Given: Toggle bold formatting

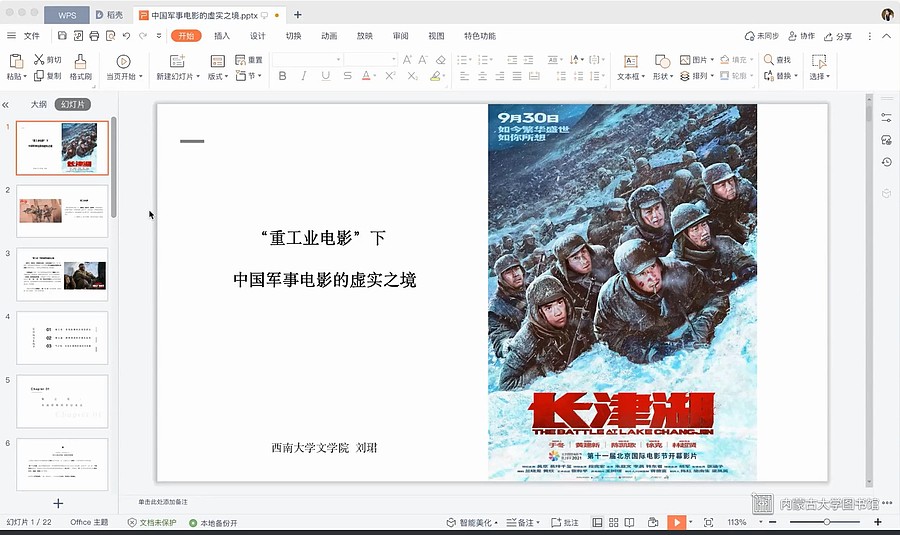Looking at the screenshot, I should (282, 76).
